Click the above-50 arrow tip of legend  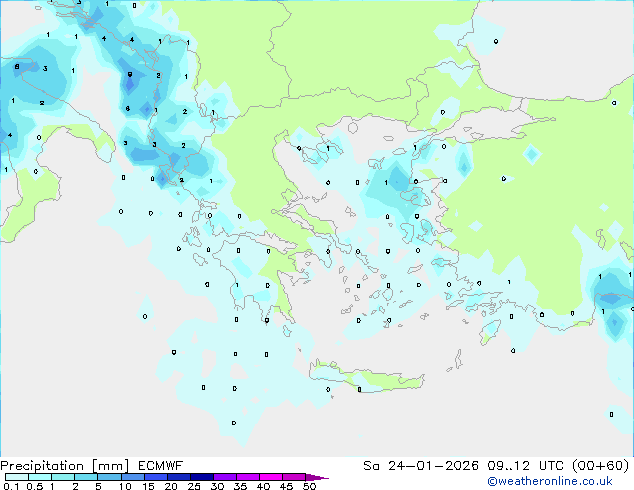point(317,477)
